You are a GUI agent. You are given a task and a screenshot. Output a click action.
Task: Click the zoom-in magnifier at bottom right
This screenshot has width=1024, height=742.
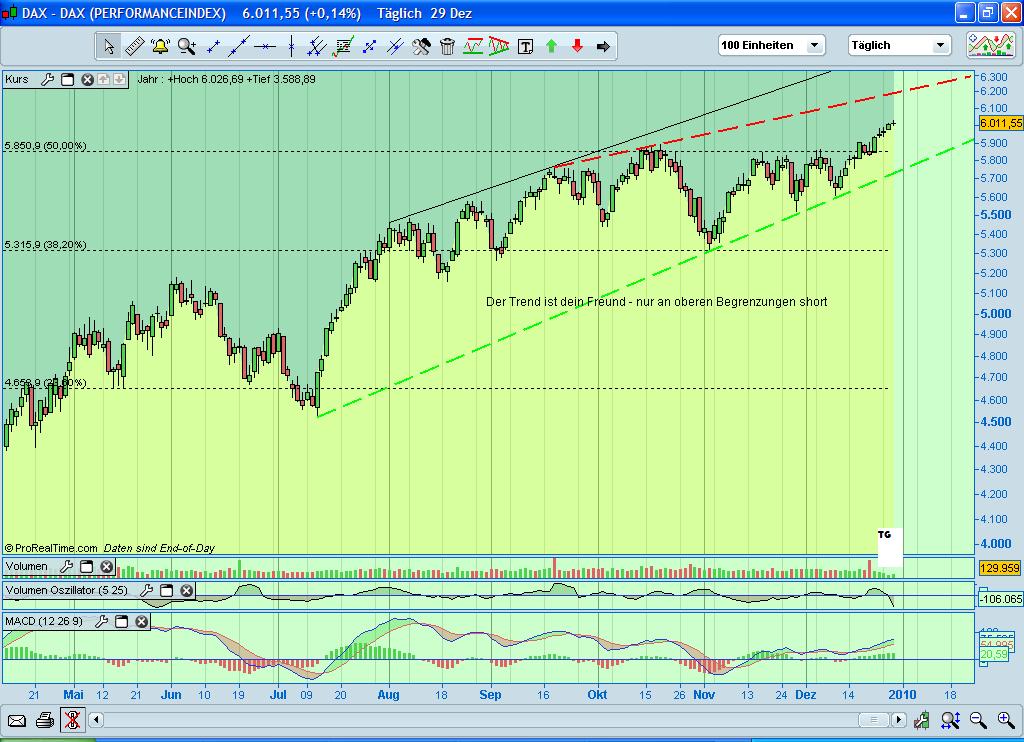pos(1005,719)
